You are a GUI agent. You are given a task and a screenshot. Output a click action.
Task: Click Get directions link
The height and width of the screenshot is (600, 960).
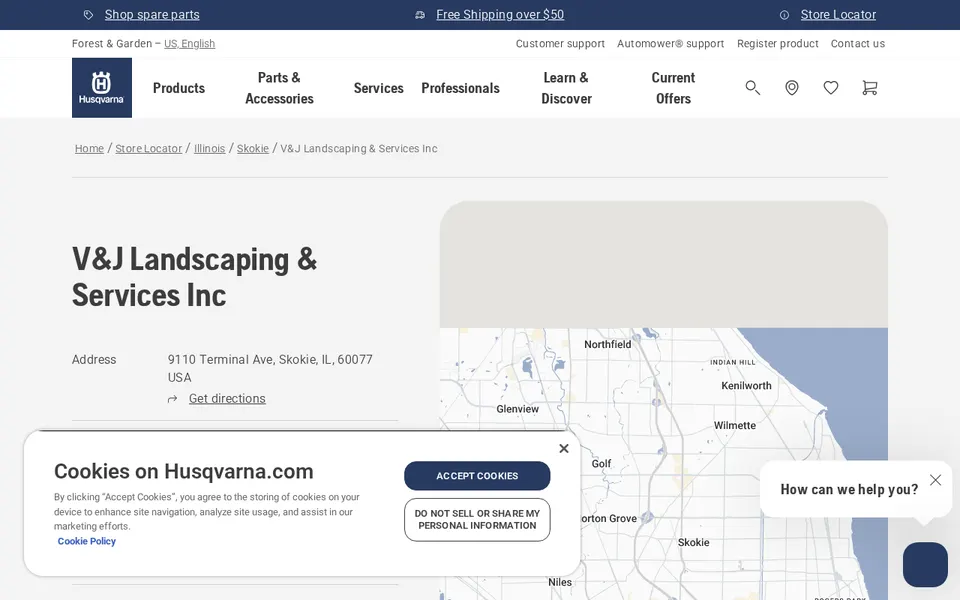[227, 399]
